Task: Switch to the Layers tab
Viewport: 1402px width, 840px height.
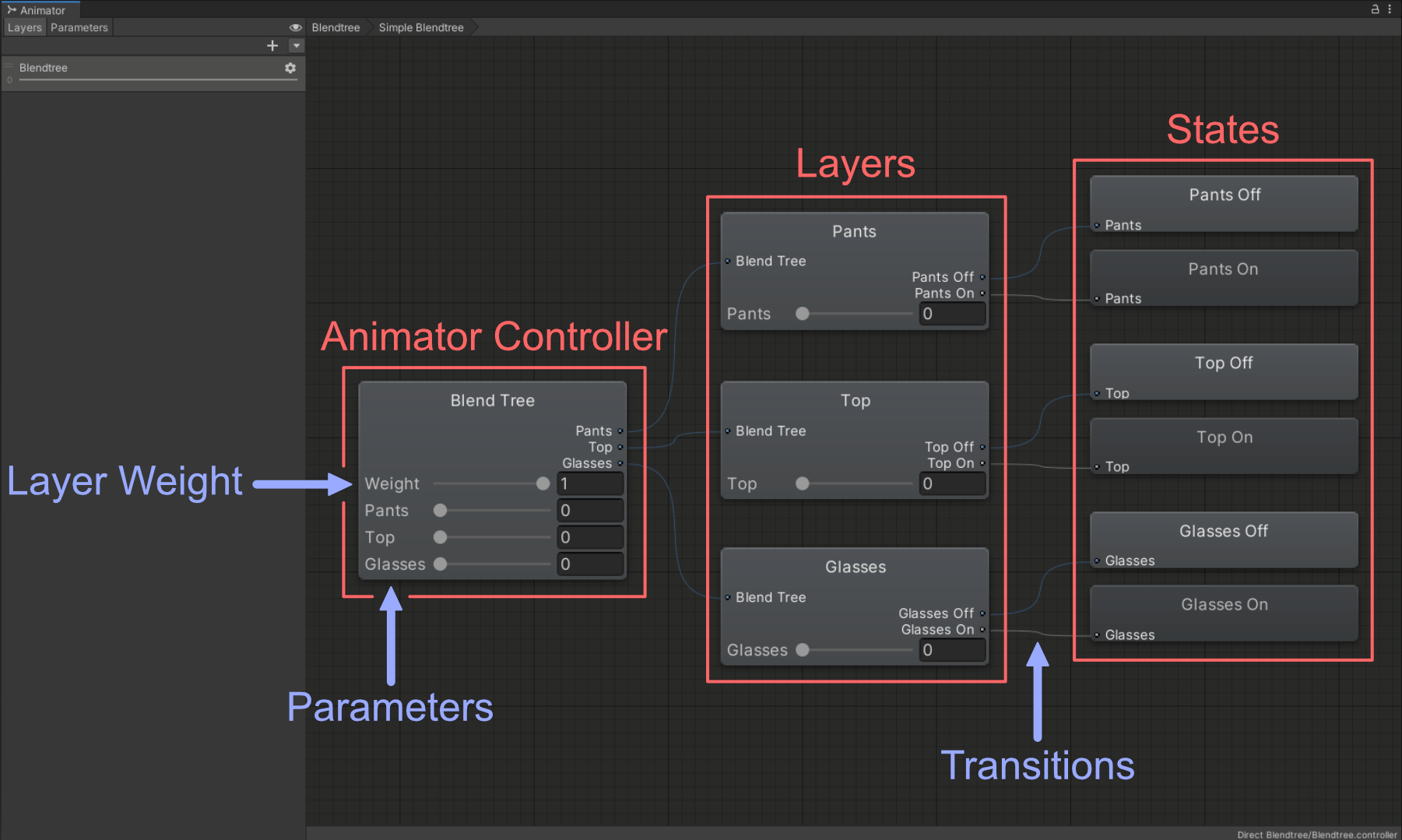Action: click(x=24, y=27)
